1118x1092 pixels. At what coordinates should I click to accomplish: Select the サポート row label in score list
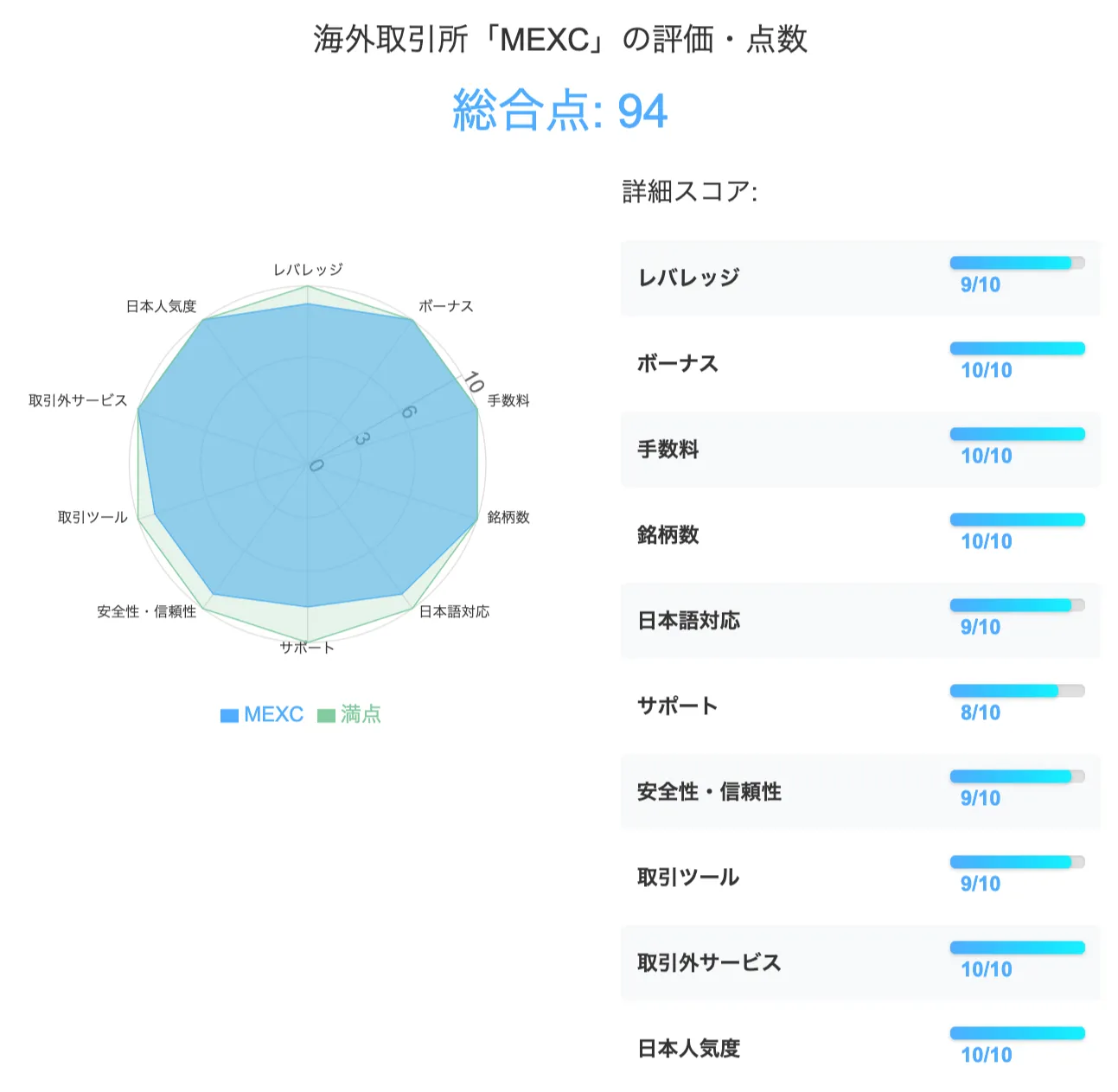point(678,706)
